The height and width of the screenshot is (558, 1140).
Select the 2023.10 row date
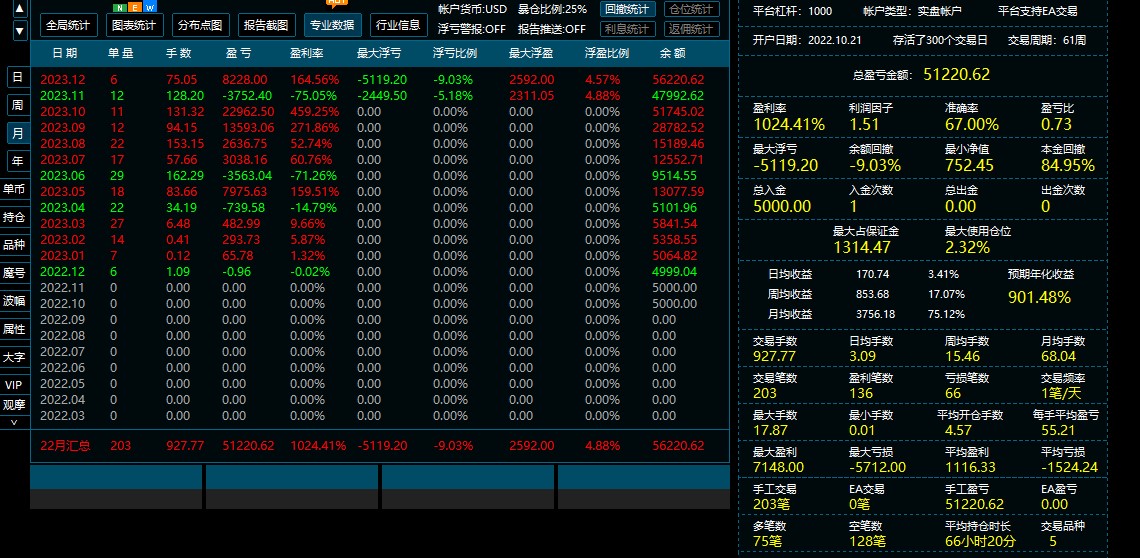(62, 111)
